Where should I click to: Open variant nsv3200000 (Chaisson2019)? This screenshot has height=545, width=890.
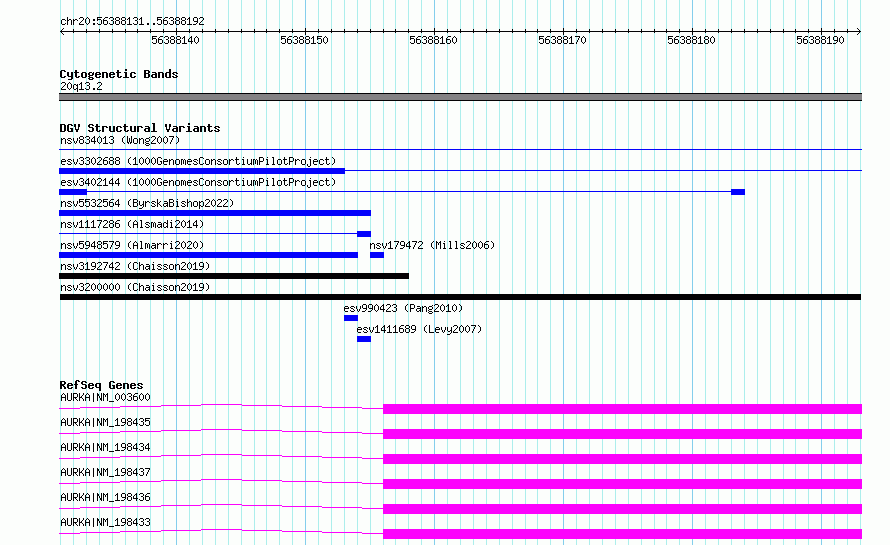tap(135, 287)
